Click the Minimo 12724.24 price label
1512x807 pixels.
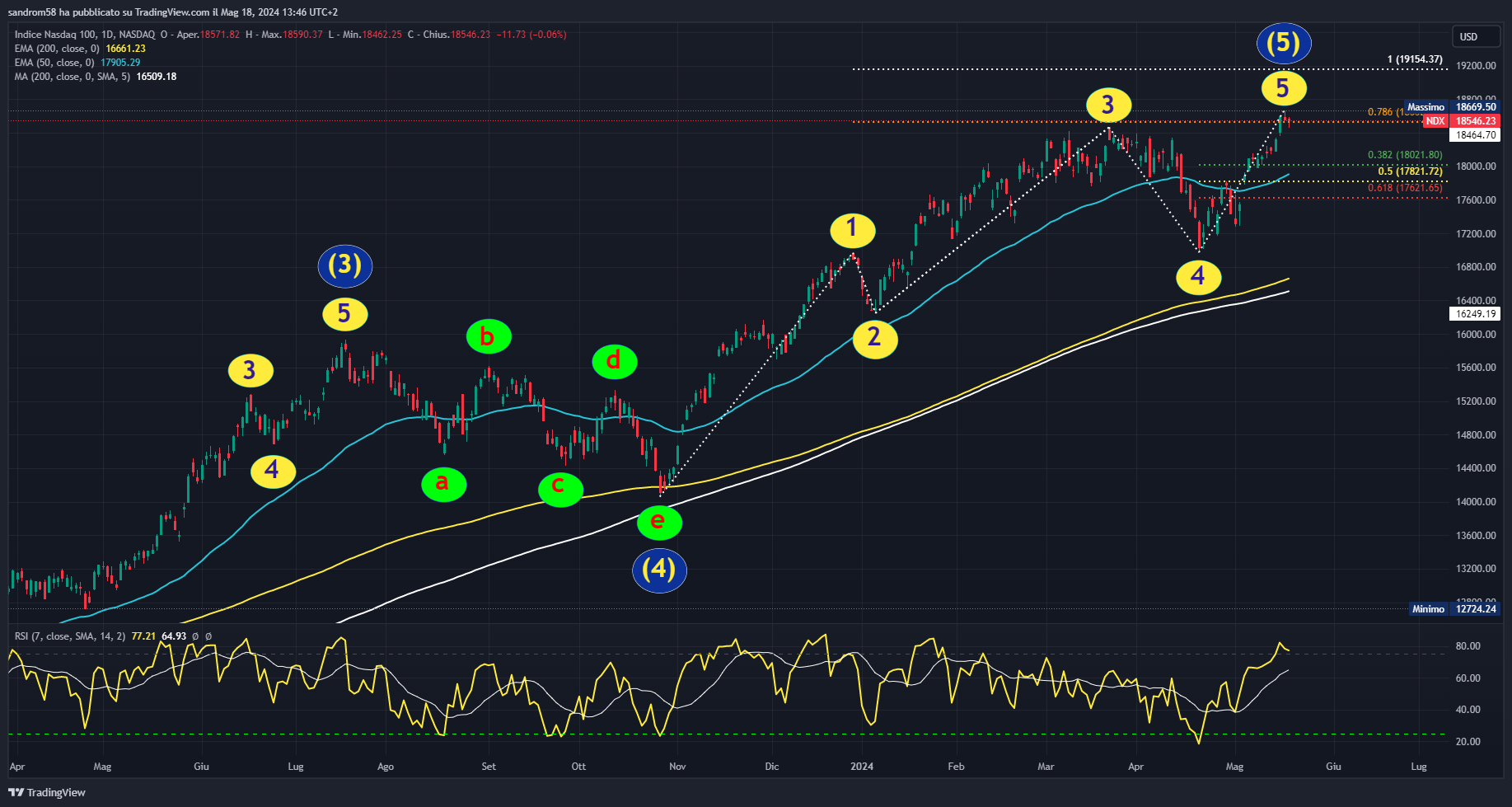click(1454, 609)
